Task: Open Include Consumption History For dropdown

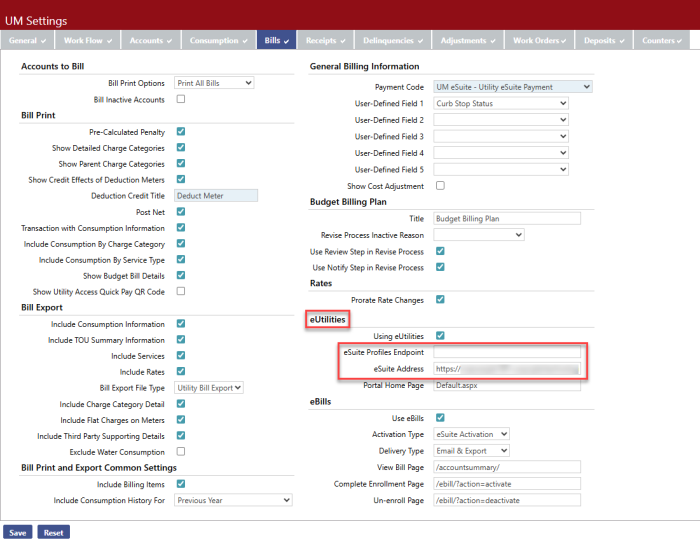Action: click(233, 500)
